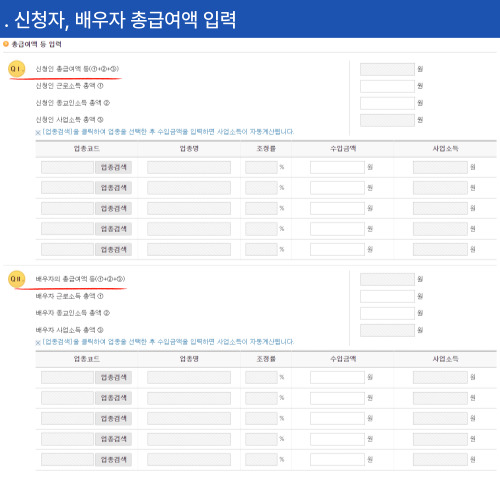Select the 신청인 사업소득 총액 ③ field
Screen dimensions: 500x500
387,120
